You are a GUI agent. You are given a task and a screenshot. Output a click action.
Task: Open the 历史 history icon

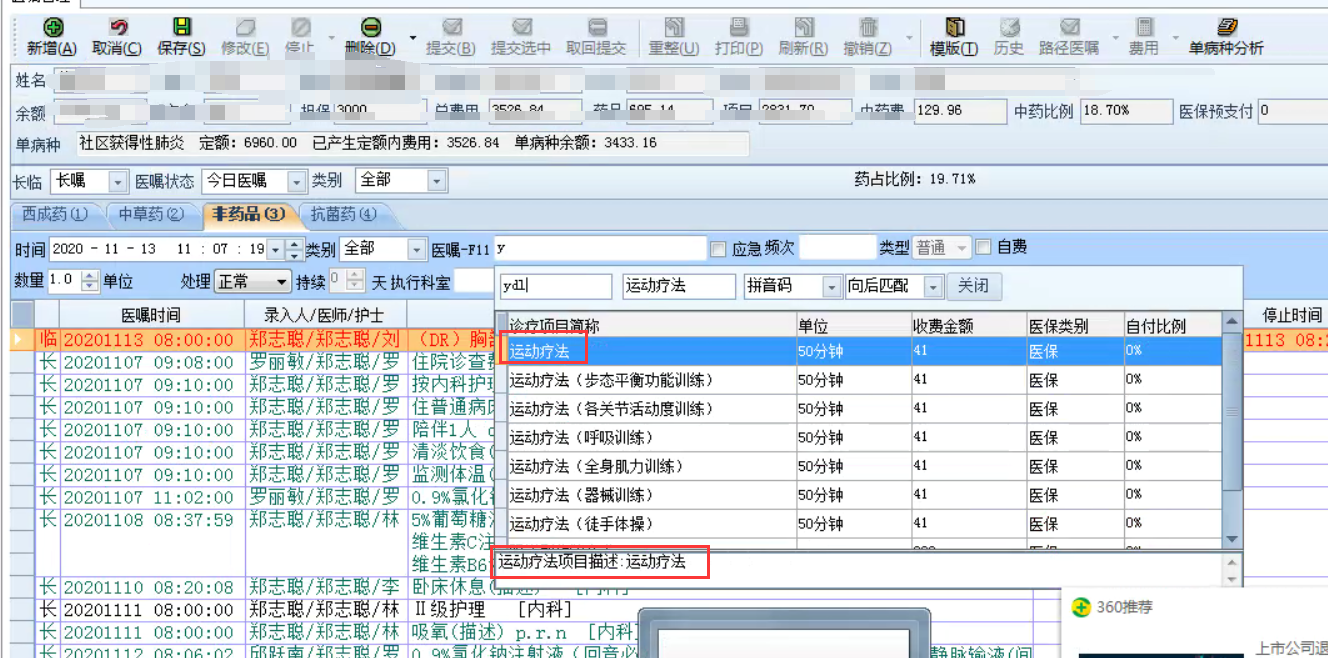pos(1009,29)
